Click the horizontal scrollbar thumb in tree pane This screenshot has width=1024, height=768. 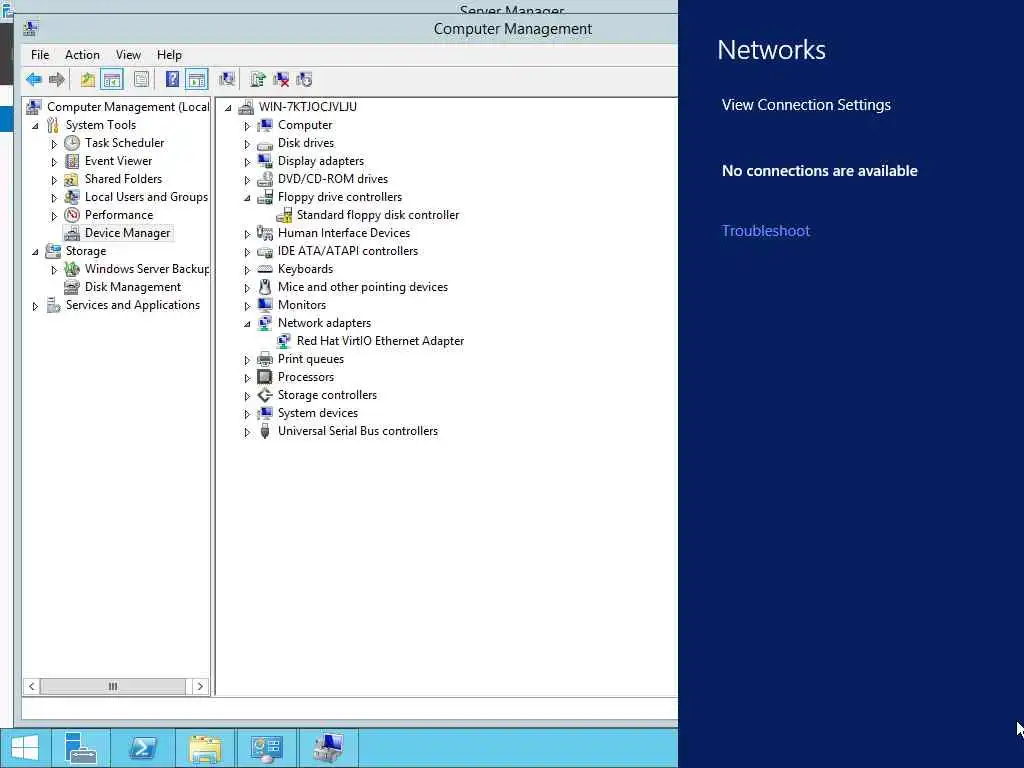pos(112,686)
